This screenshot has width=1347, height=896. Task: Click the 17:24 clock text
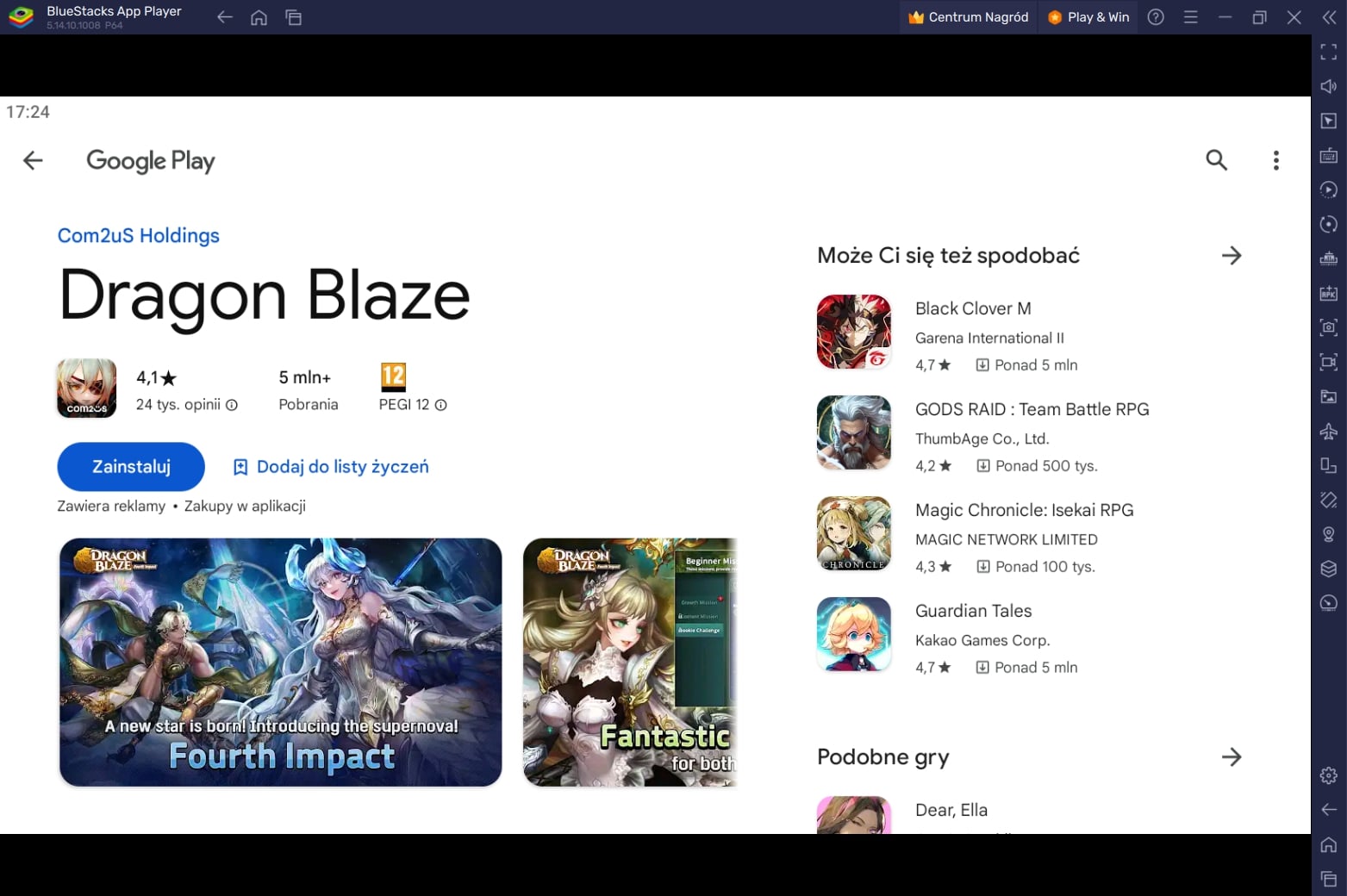pos(28,112)
